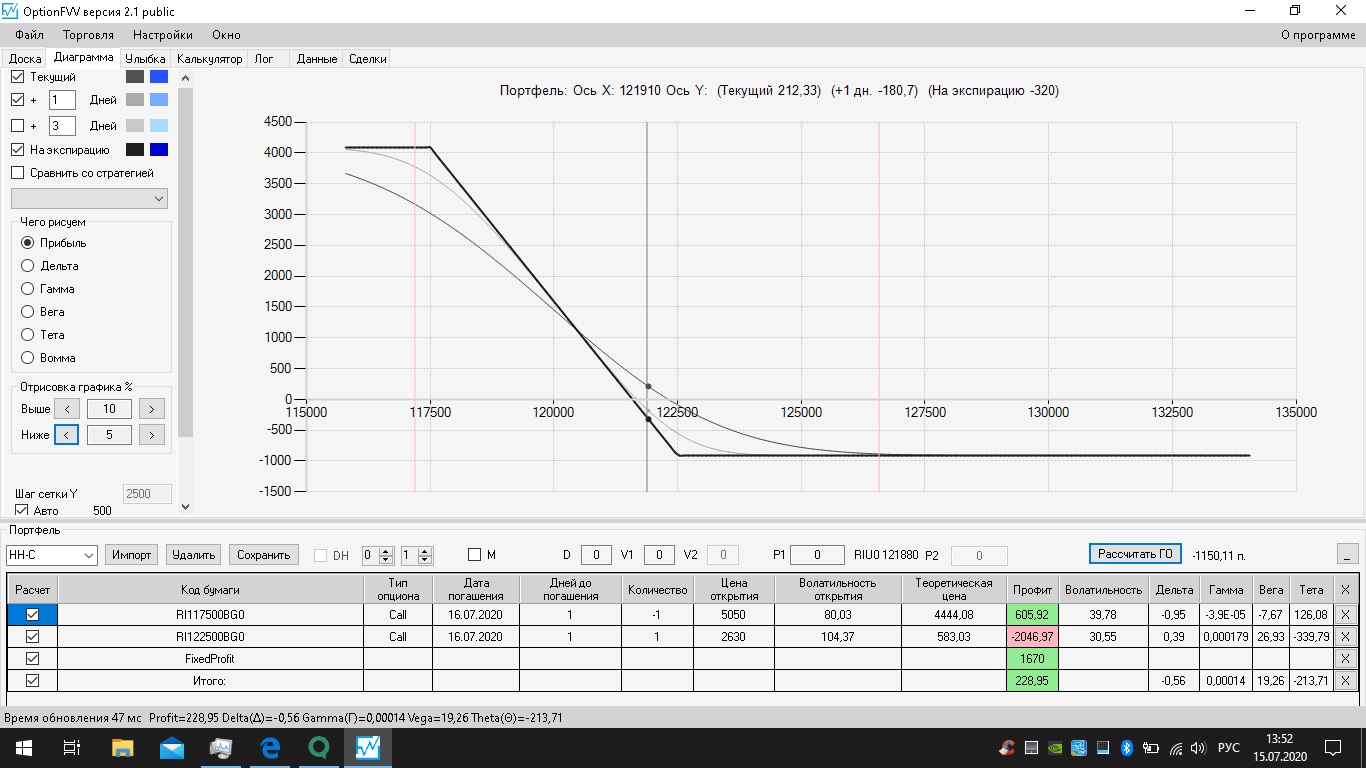Click the right arrow next to Ниже value
Viewport: 1366px width, 768px height.
point(151,434)
